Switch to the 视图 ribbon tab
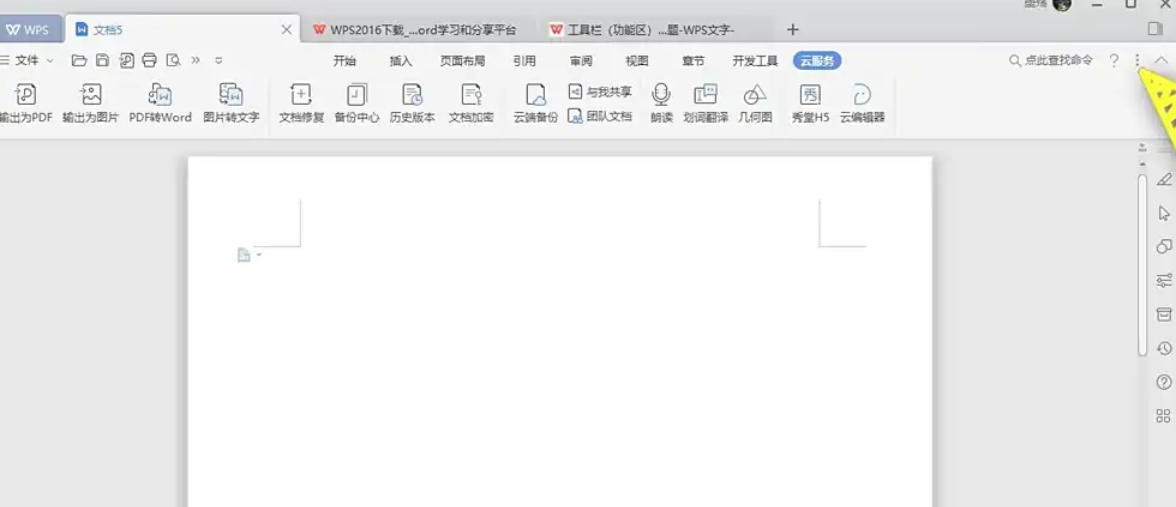Screen dimensions: 1176x507 (x=637, y=62)
